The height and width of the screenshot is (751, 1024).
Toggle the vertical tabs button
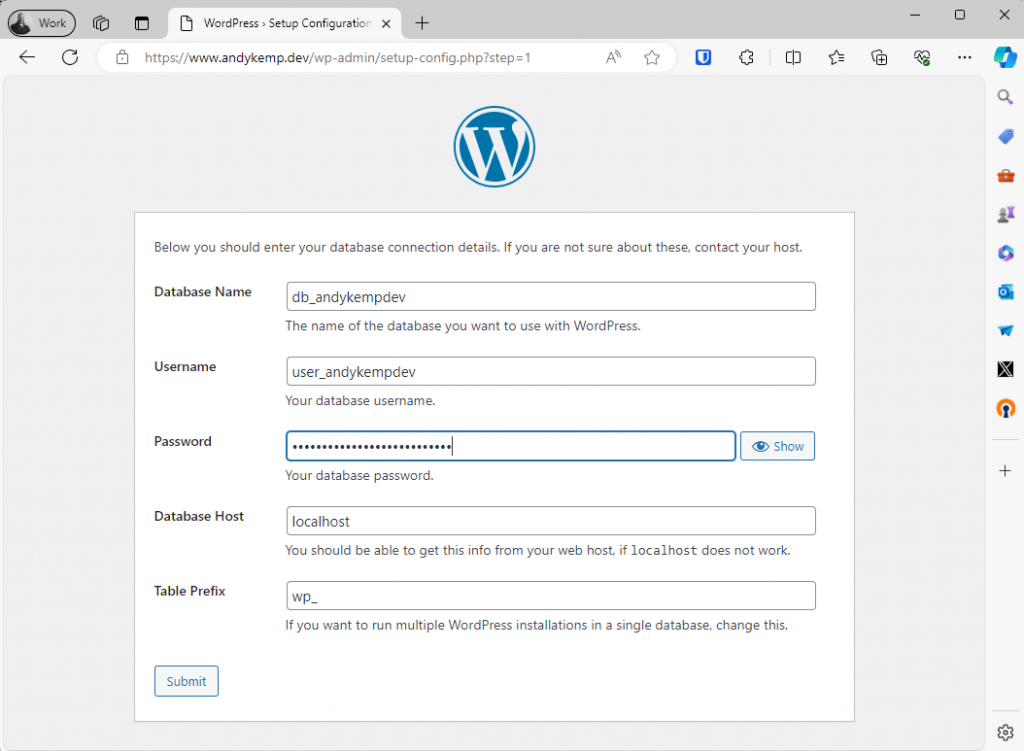pyautogui.click(x=142, y=24)
